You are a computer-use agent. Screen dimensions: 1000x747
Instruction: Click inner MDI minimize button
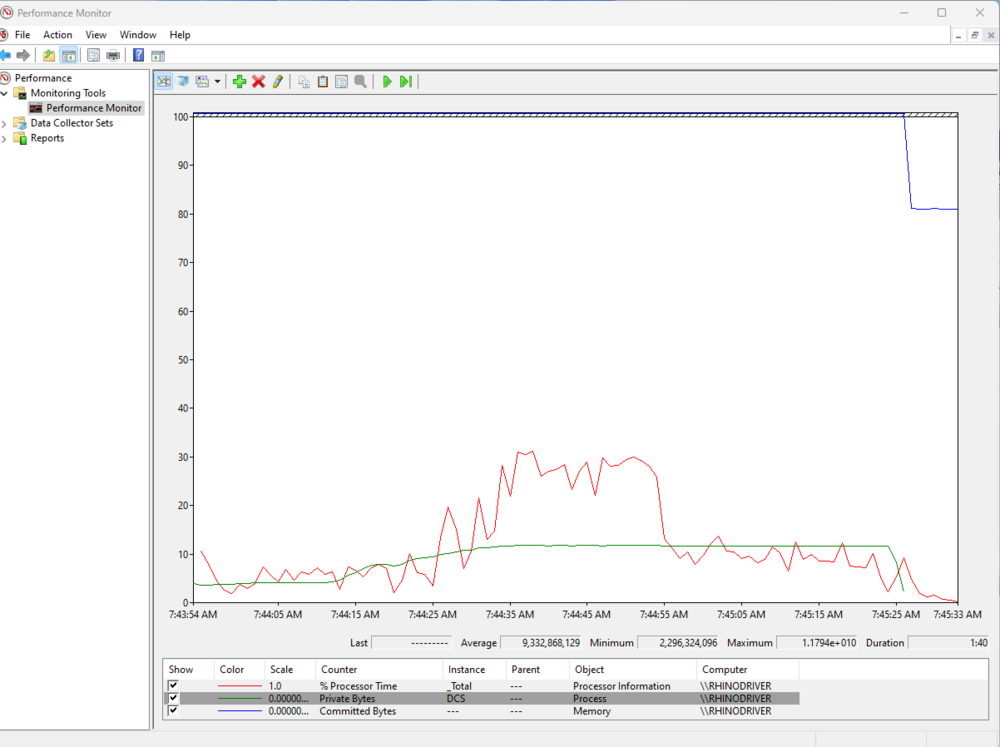click(959, 36)
